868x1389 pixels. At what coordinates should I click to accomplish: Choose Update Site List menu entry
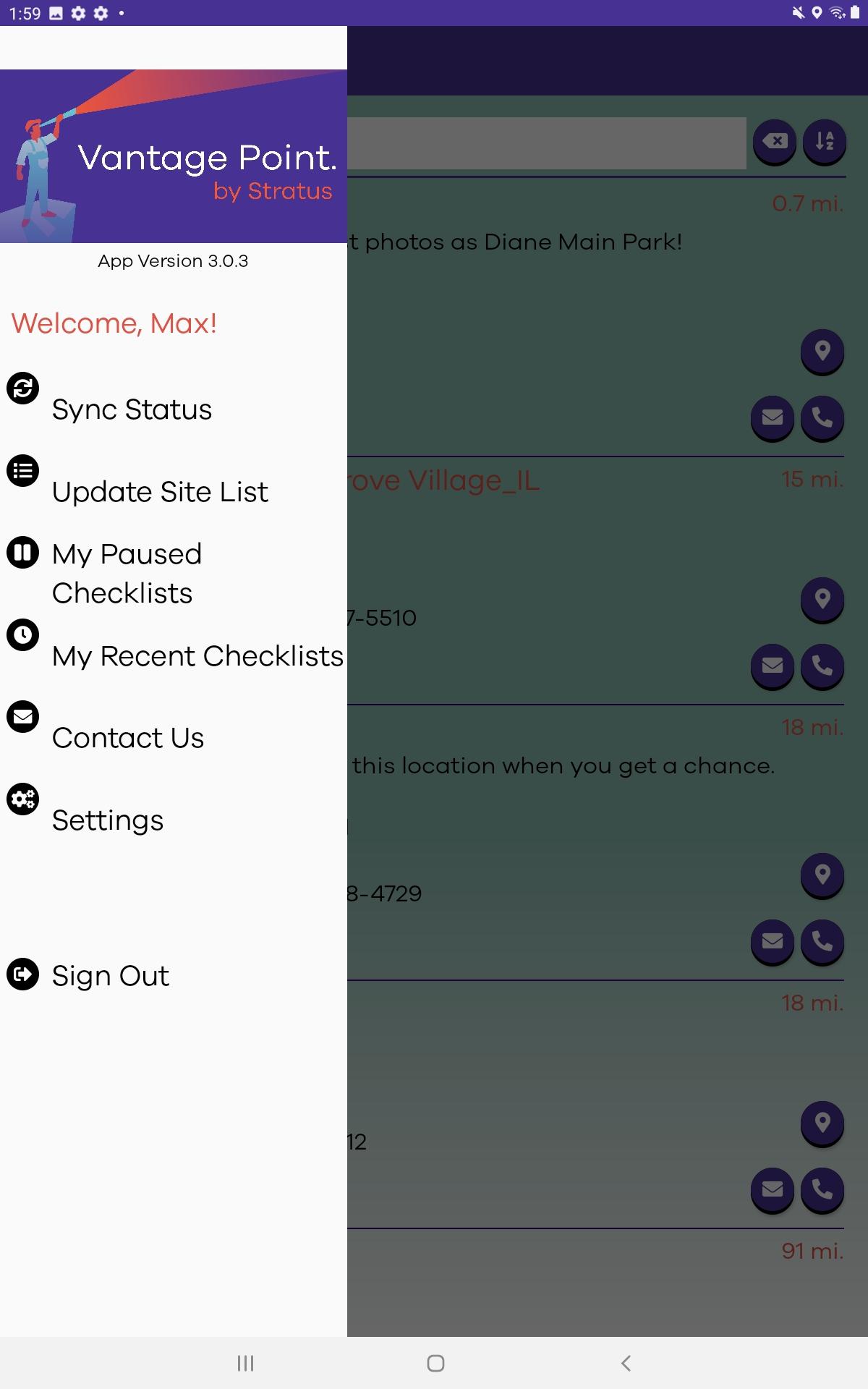pyautogui.click(x=160, y=492)
